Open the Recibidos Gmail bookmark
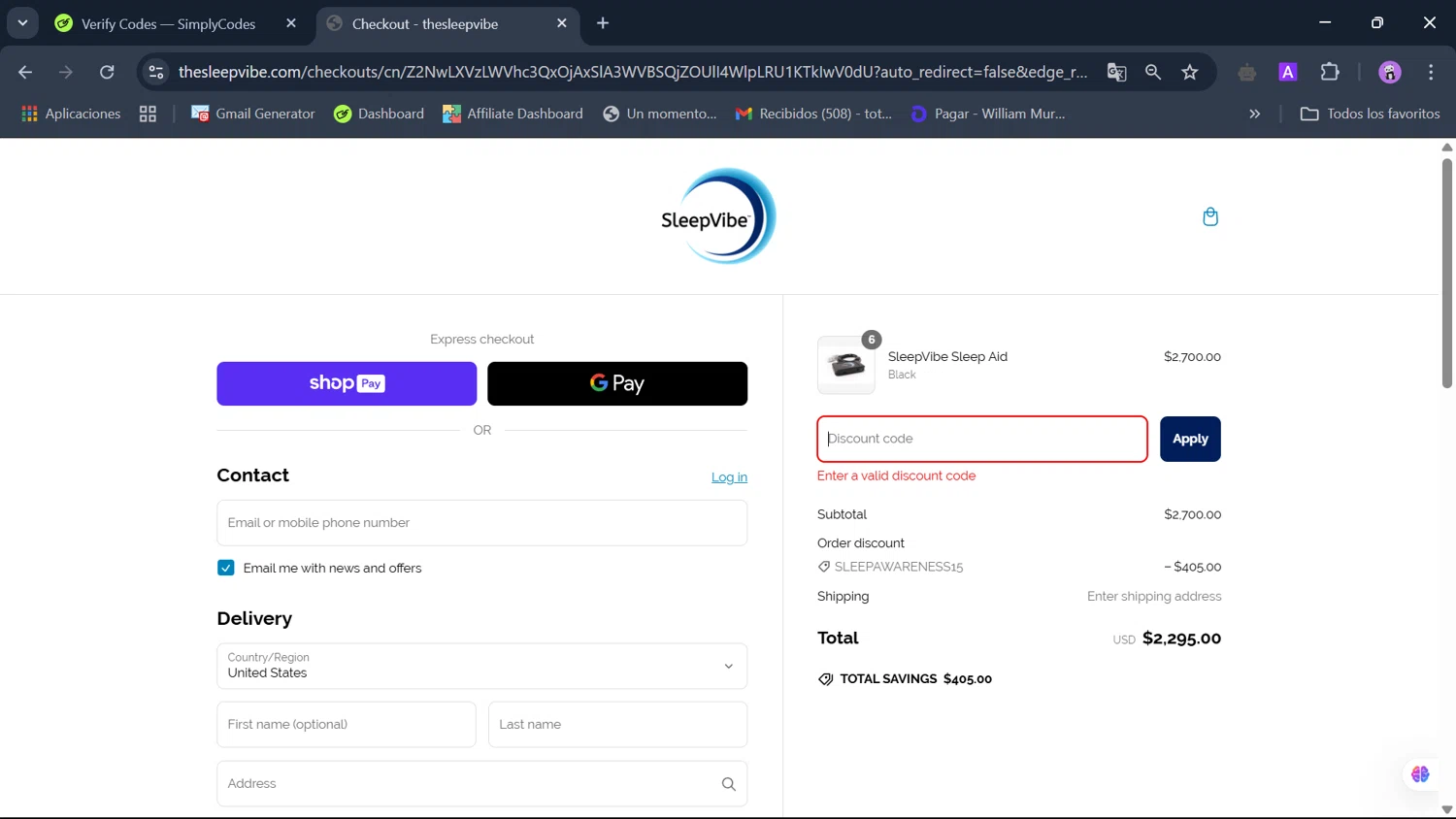 (x=813, y=114)
